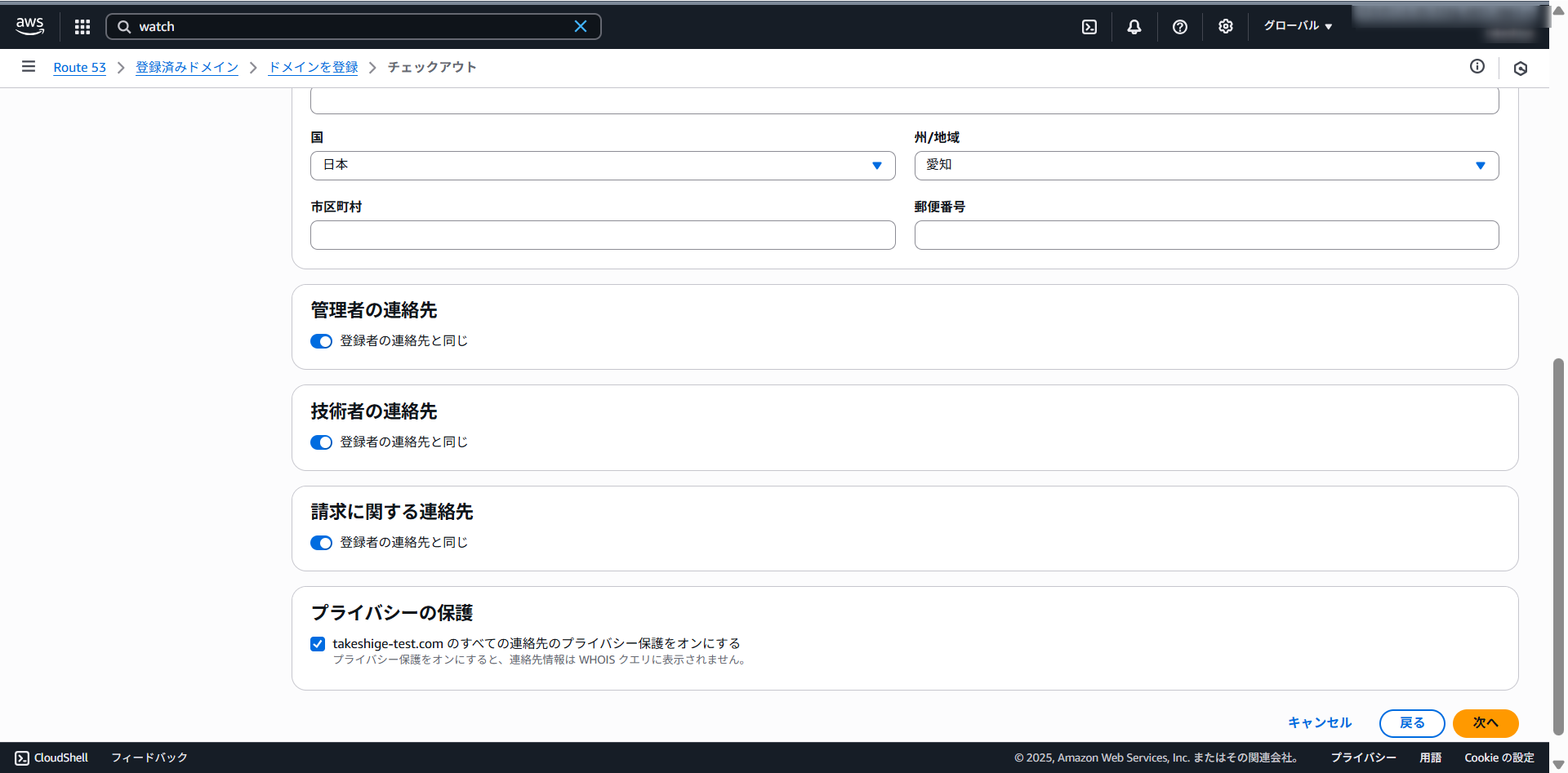Toggle technical contact same as registrant
1568x773 pixels.
point(321,442)
